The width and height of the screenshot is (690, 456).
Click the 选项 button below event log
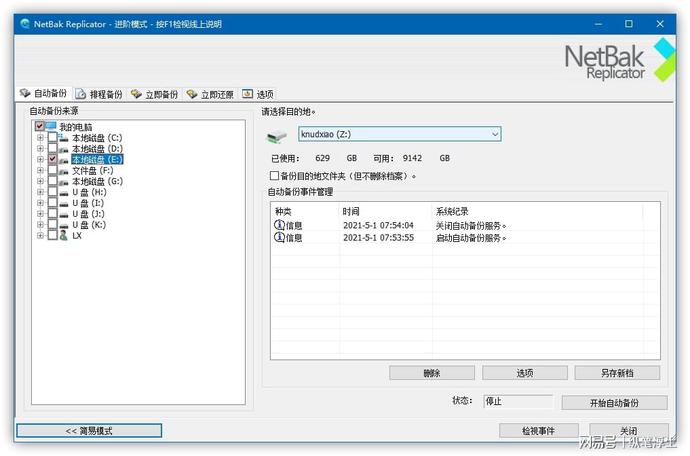(x=525, y=373)
